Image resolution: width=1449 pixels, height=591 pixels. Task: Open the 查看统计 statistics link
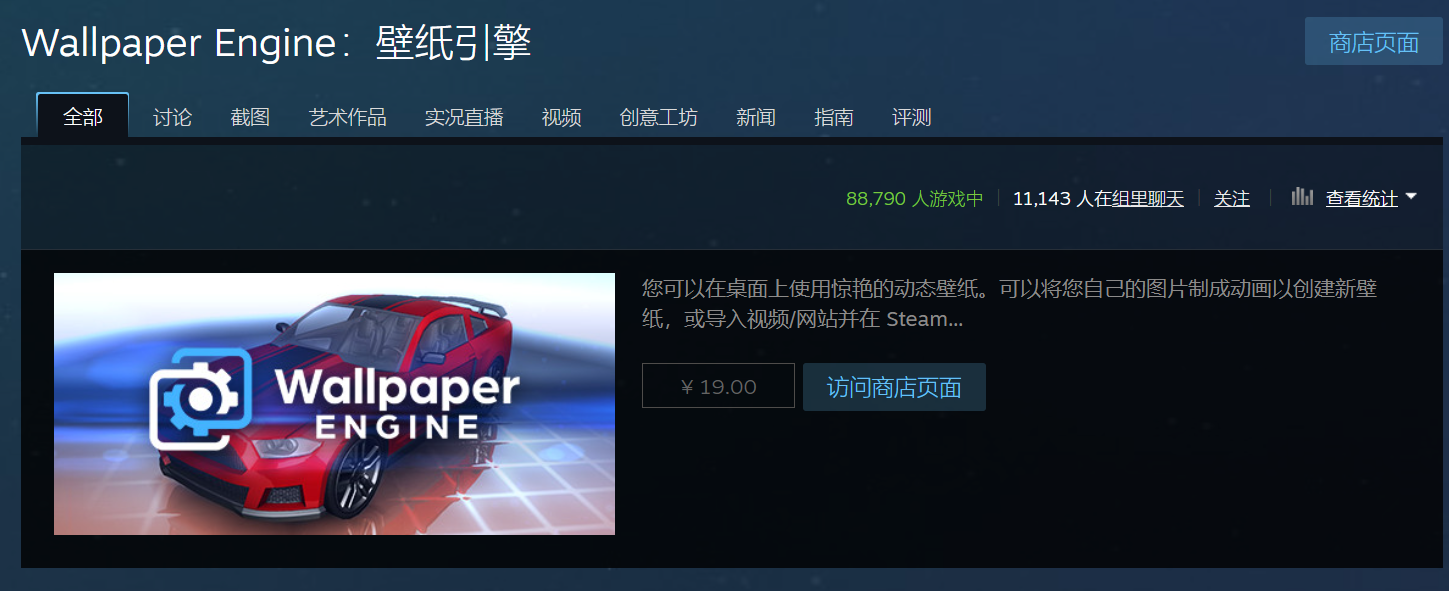point(1361,199)
